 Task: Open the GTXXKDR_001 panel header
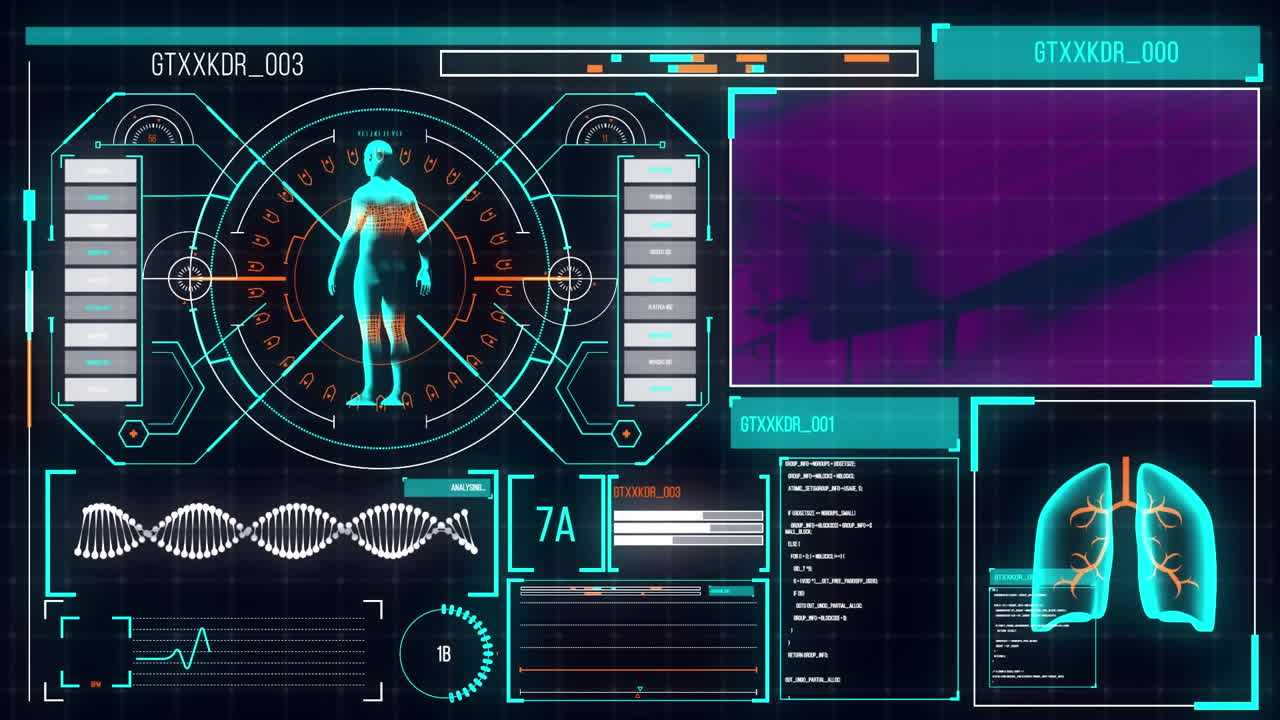pos(843,424)
